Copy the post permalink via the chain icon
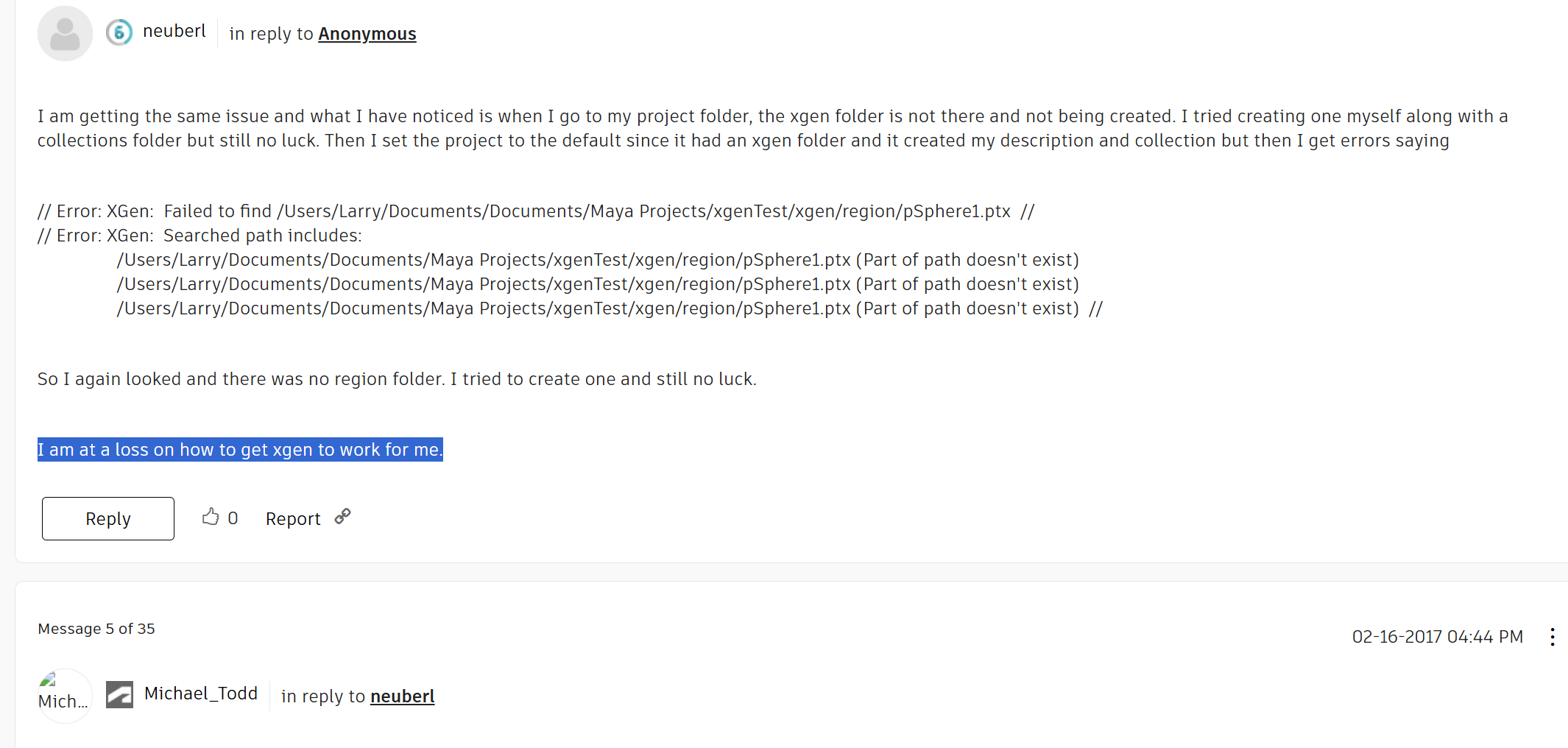Image resolution: width=1568 pixels, height=748 pixels. (342, 517)
